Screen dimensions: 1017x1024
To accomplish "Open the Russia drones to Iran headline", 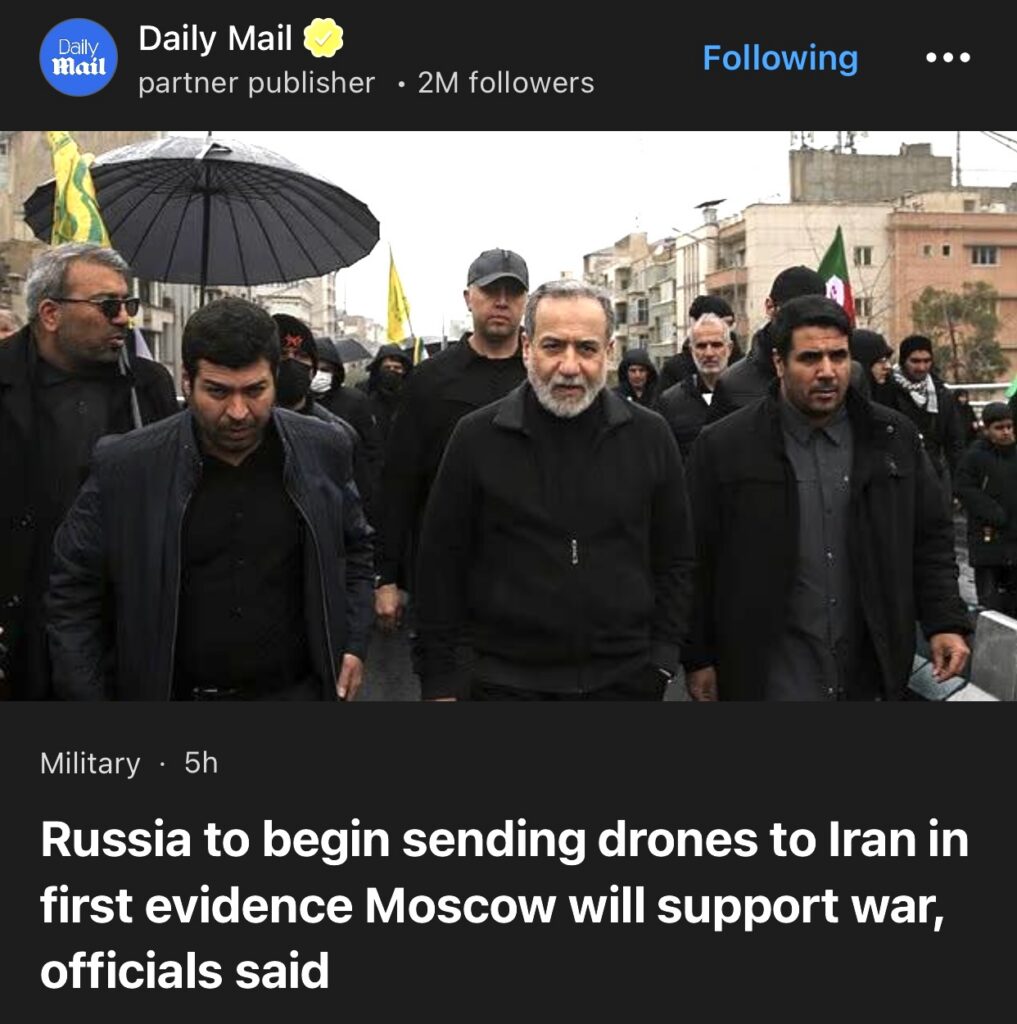I will pos(504,904).
